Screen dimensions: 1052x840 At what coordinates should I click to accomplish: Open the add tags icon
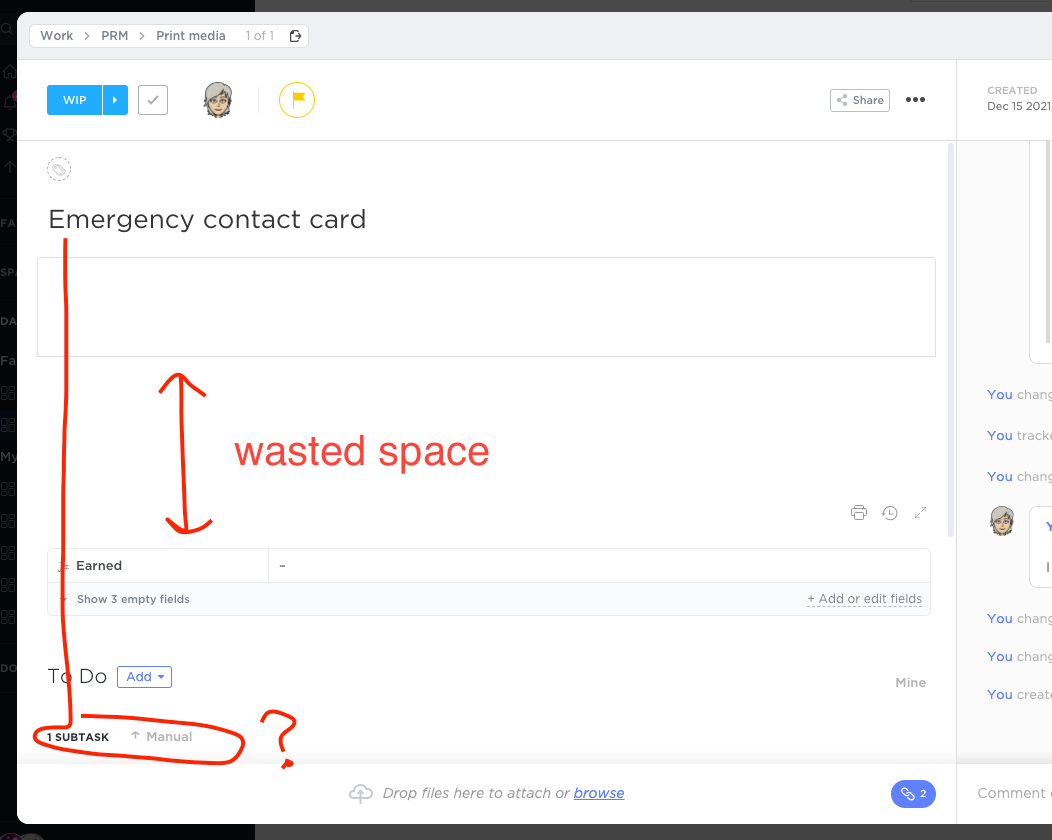[59, 169]
